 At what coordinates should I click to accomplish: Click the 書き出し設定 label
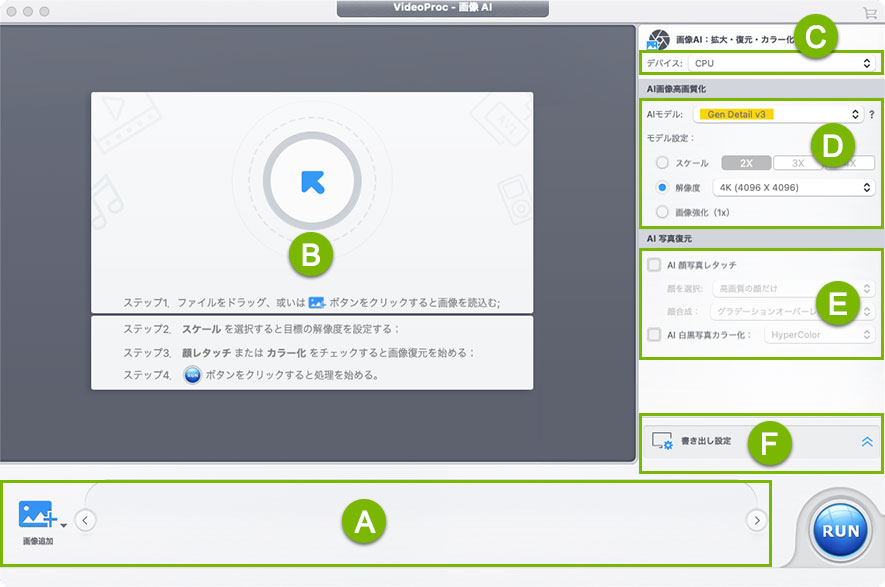(x=706, y=441)
